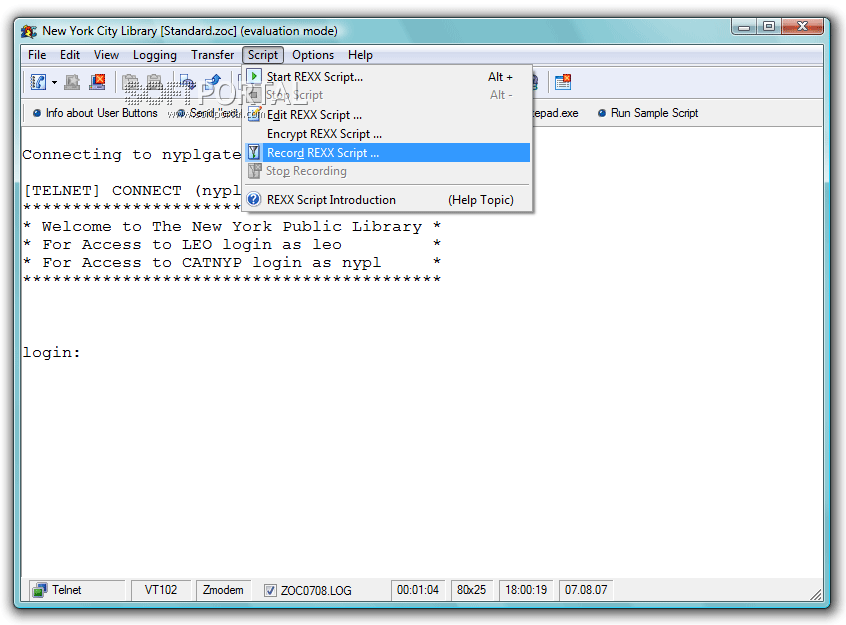Toggle the ZOC0708.LOG logging checkbox
The height and width of the screenshot is (625, 846).
(x=270, y=590)
